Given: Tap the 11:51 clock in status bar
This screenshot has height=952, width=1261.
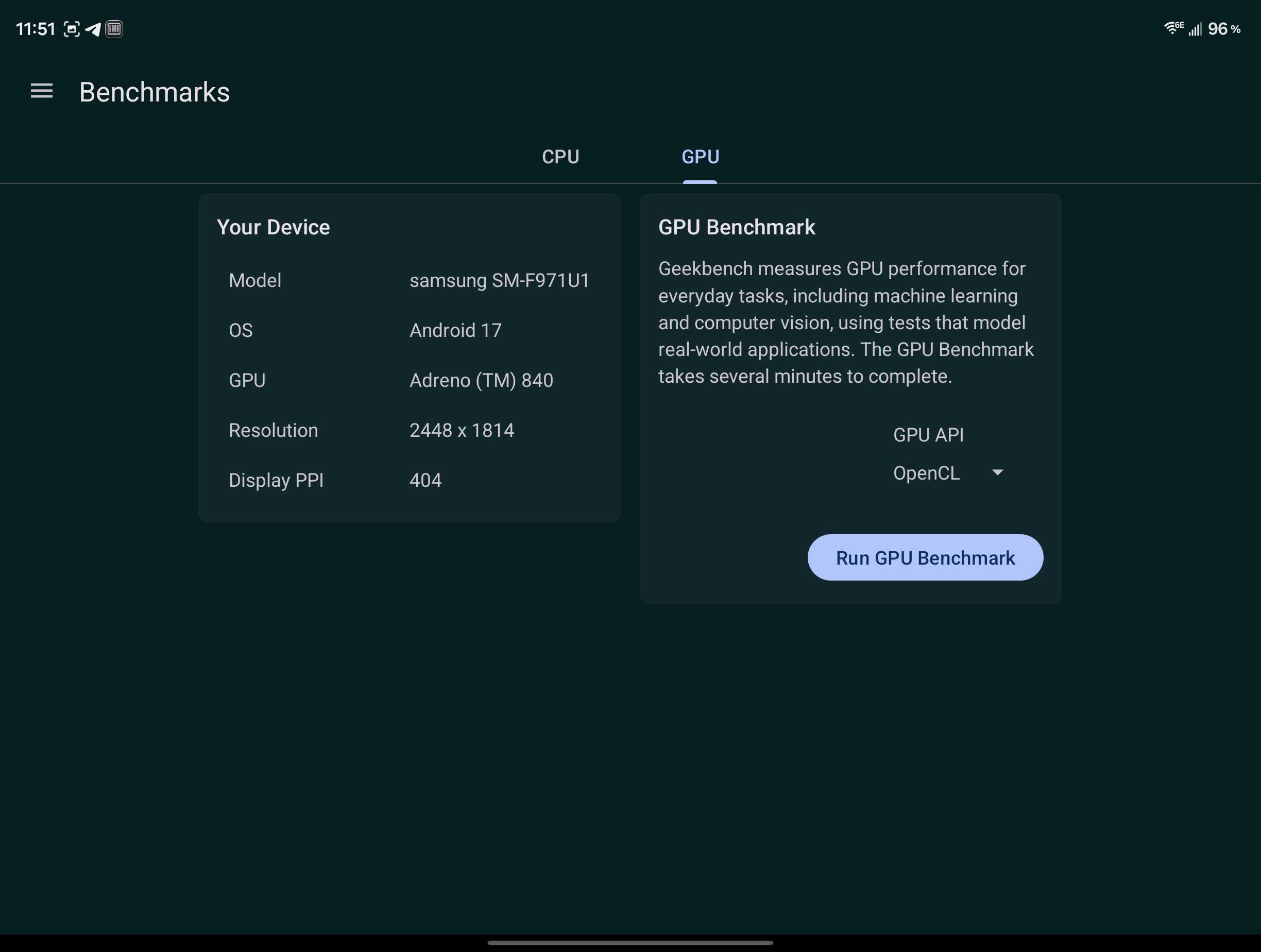Looking at the screenshot, I should point(36,29).
